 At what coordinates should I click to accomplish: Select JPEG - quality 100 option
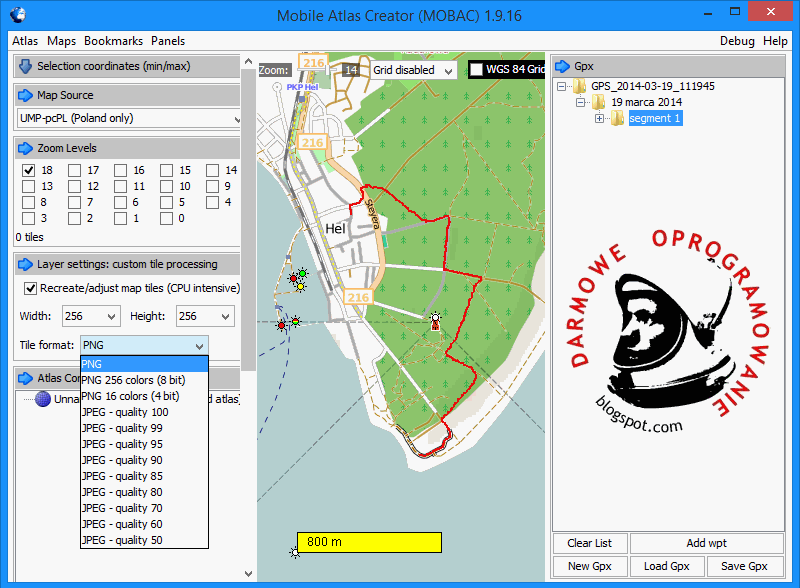point(144,412)
